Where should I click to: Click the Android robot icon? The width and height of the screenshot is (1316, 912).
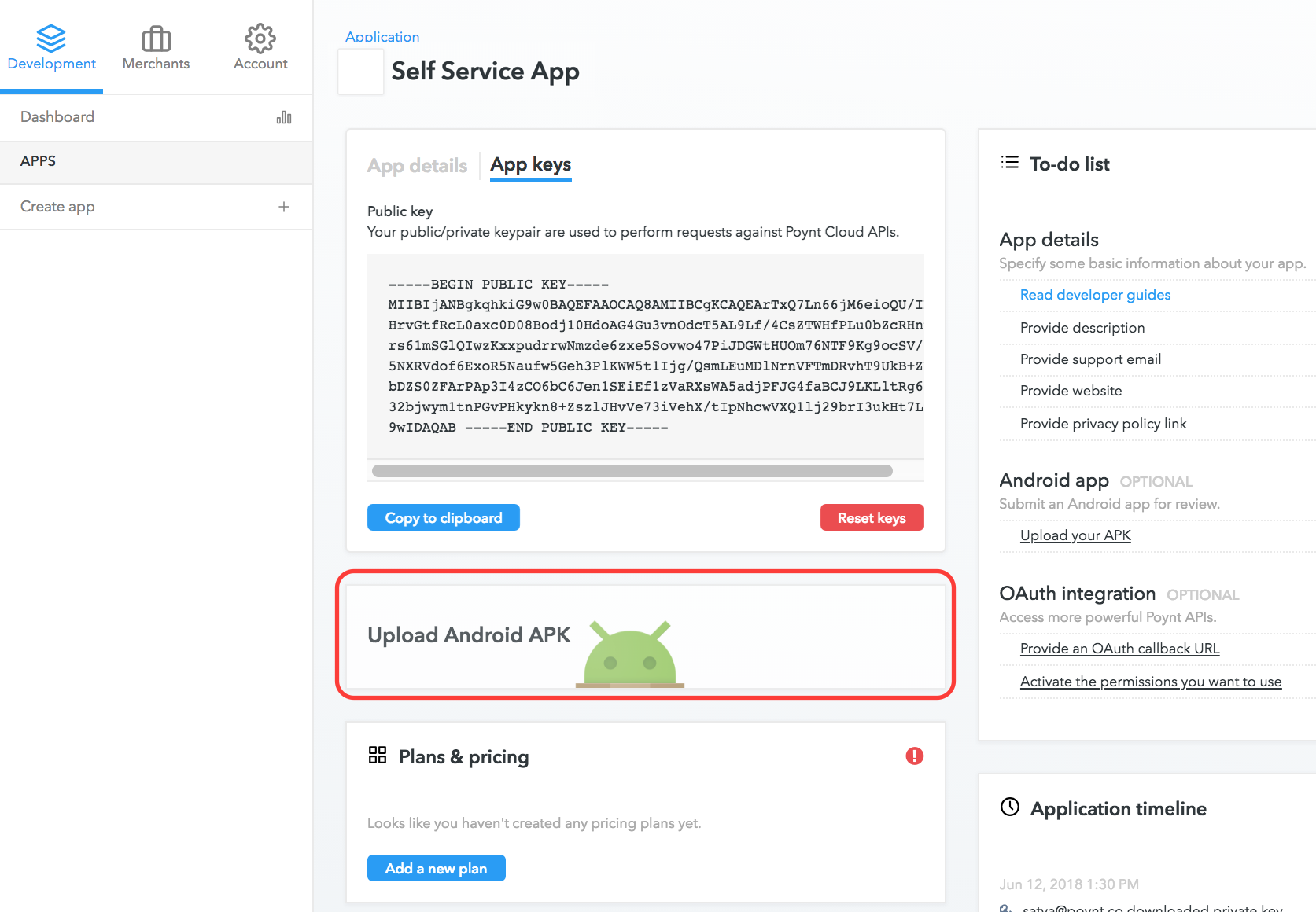click(630, 653)
